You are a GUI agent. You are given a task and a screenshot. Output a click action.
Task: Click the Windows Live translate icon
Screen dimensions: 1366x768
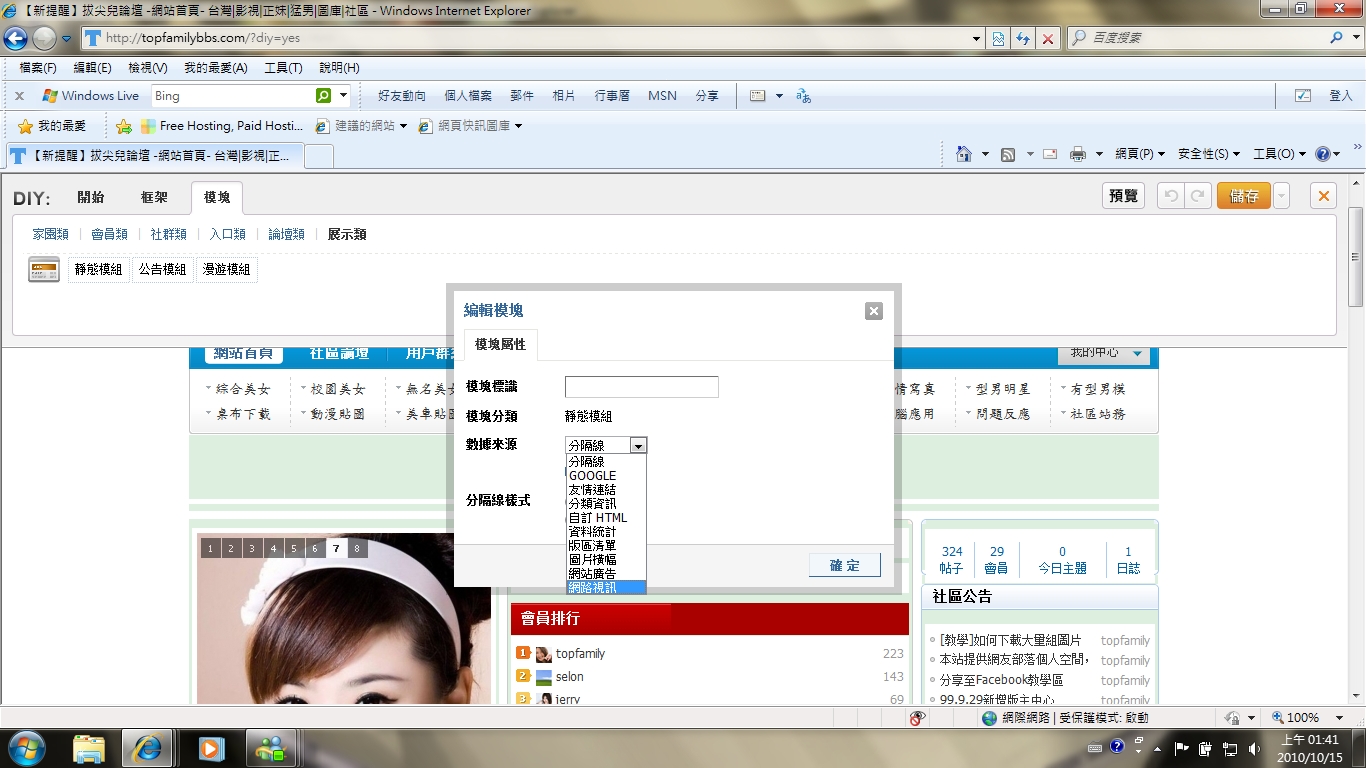click(803, 96)
